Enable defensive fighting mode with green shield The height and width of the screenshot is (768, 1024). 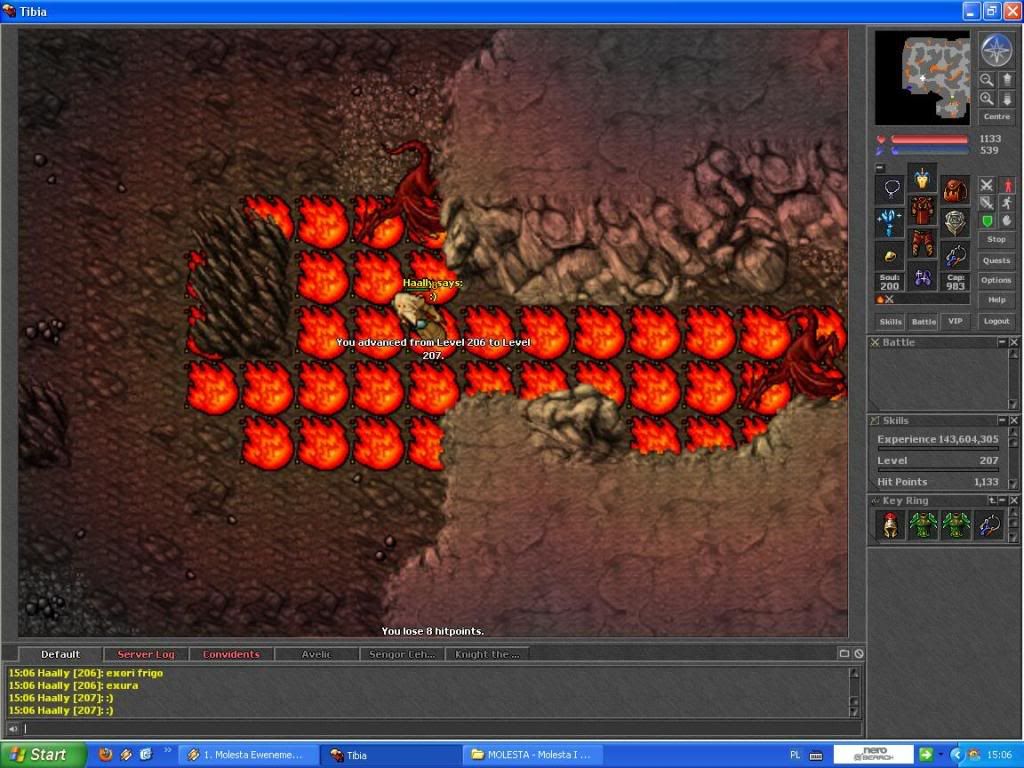point(986,221)
